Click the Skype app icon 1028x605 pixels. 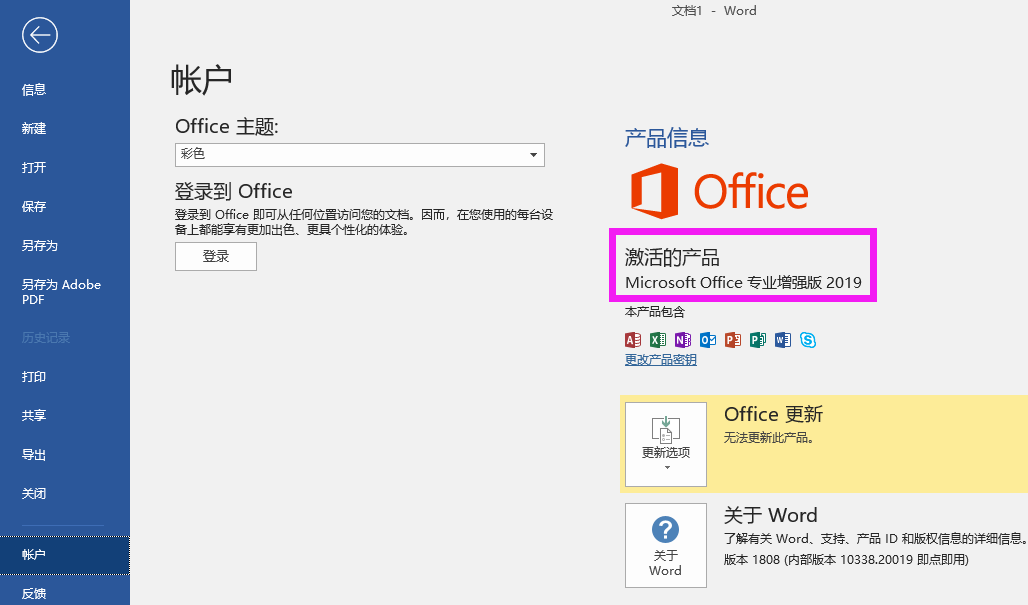point(808,340)
